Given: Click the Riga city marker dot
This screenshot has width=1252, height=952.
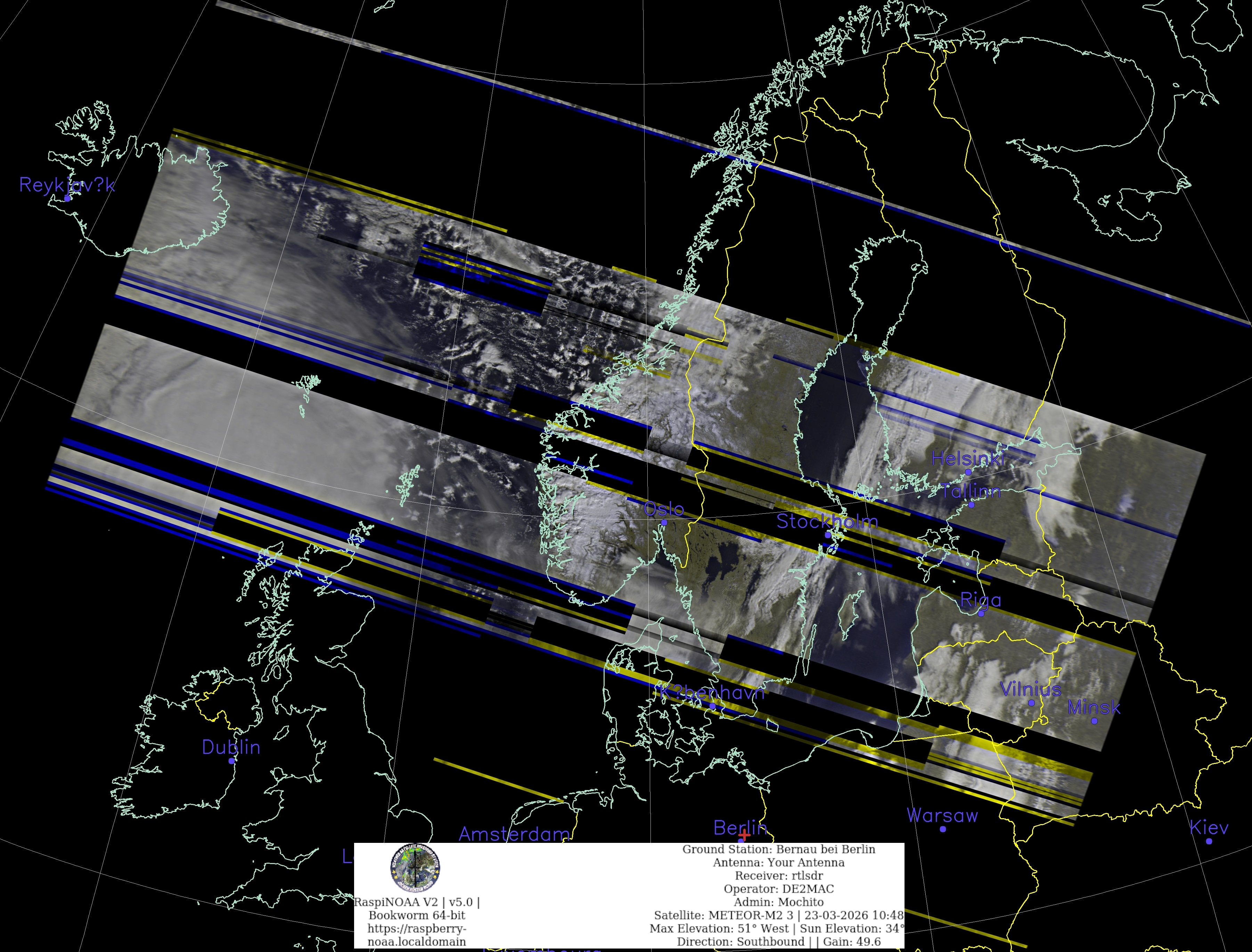Looking at the screenshot, I should click(x=981, y=613).
